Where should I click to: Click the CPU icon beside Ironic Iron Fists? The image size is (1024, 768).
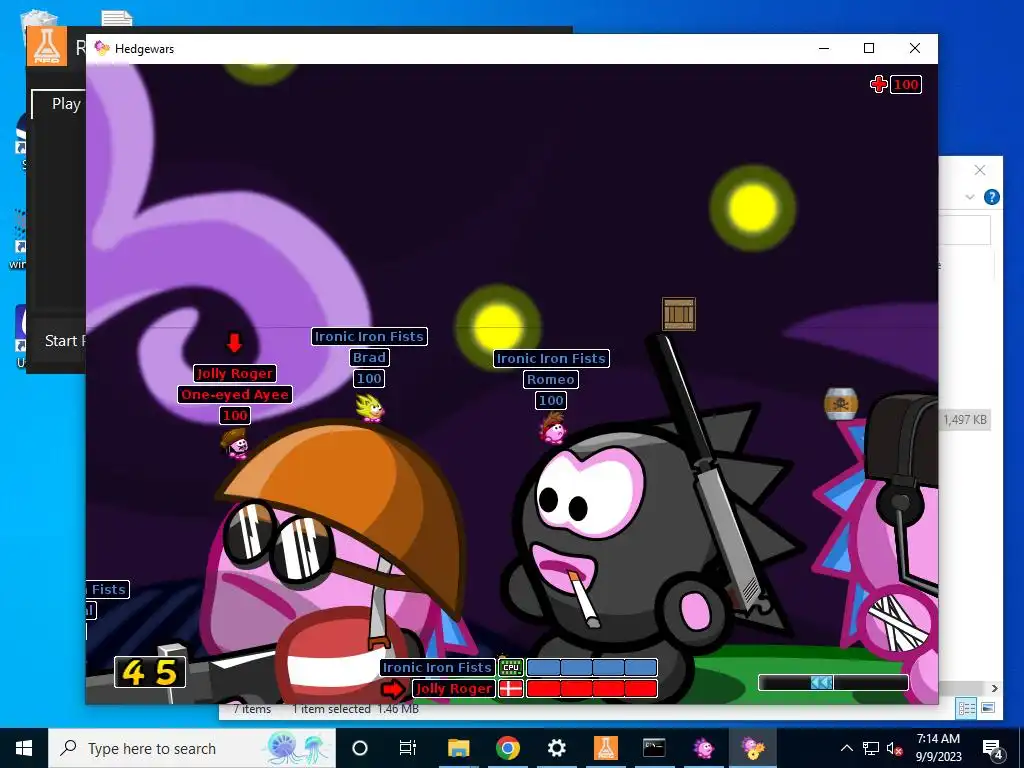(511, 667)
